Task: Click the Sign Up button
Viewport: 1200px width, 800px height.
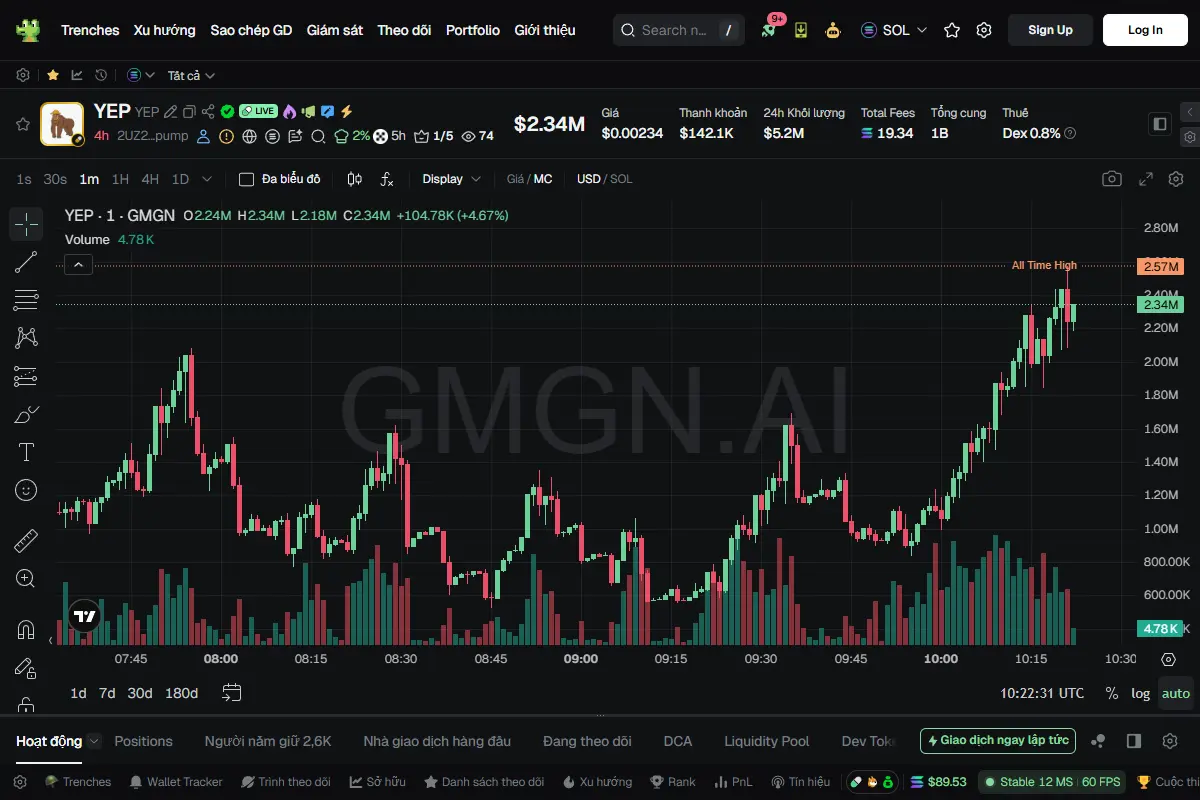Action: coord(1050,30)
